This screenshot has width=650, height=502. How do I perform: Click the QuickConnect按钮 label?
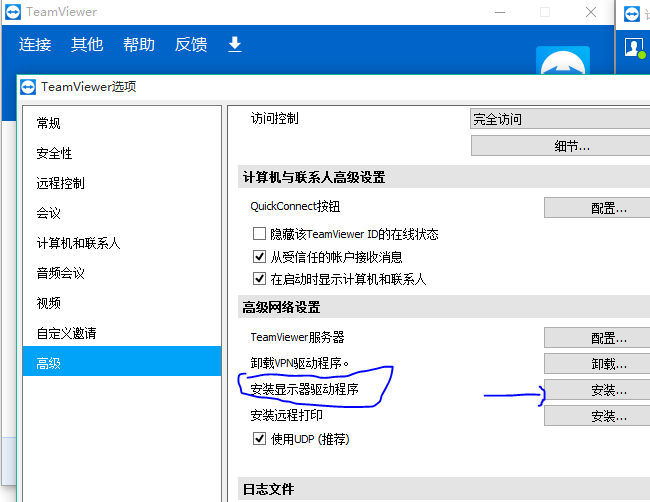coord(295,206)
